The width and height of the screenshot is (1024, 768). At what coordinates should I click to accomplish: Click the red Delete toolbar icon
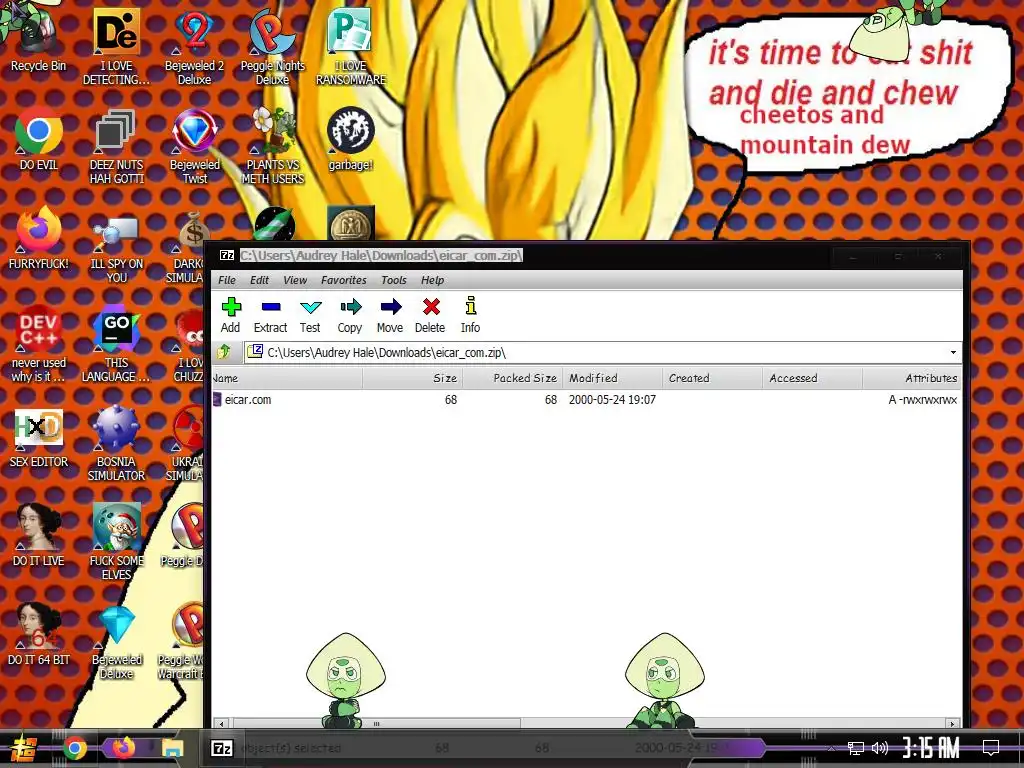430,315
